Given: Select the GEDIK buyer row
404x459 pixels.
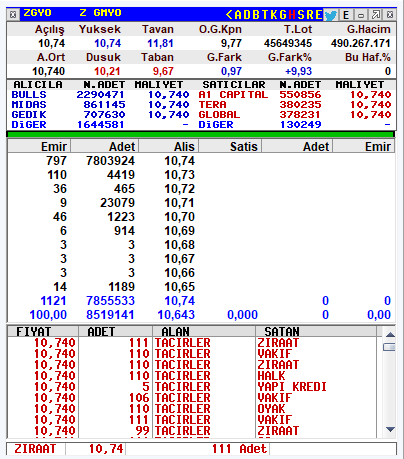Looking at the screenshot, I should 100,115.
